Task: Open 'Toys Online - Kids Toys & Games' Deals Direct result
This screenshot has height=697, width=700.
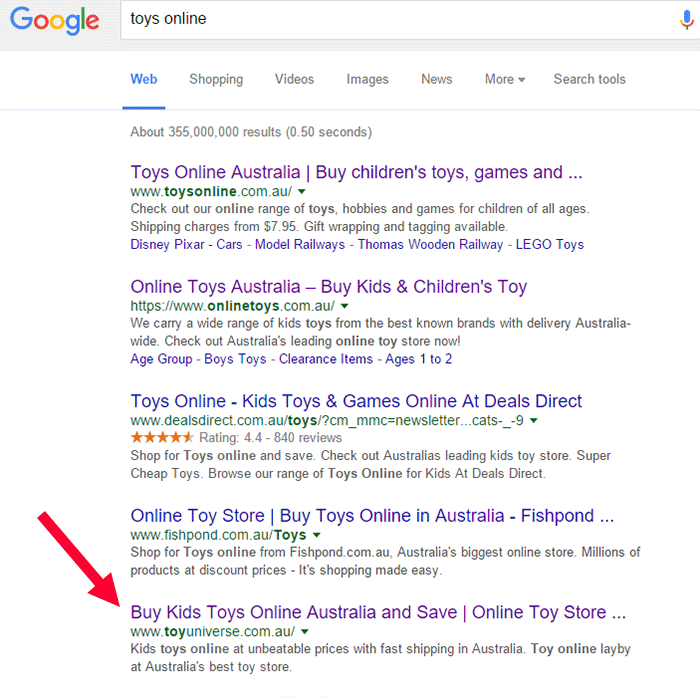Action: 356,401
